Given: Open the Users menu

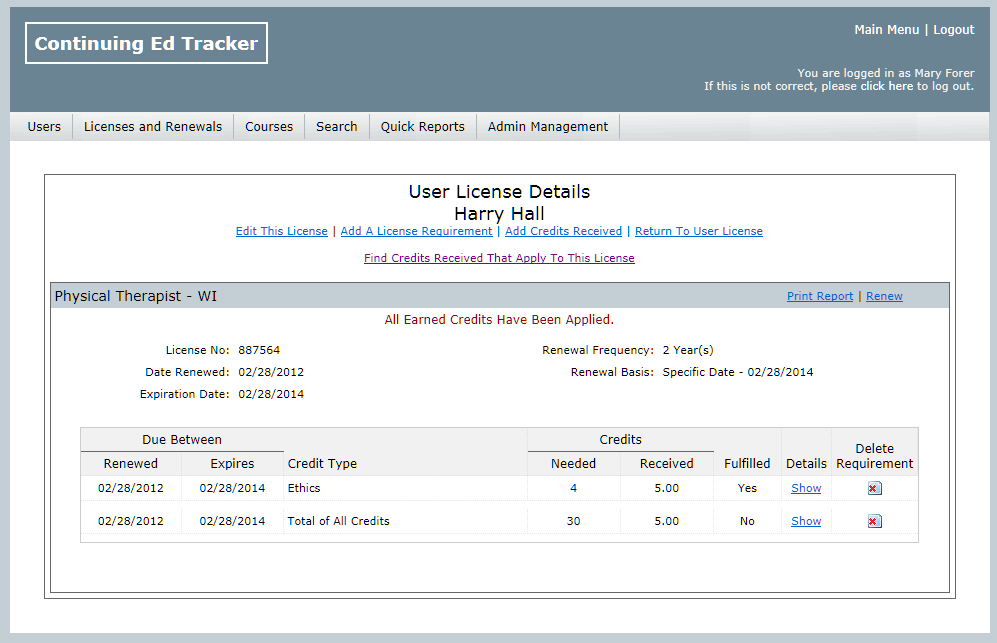Looking at the screenshot, I should pos(44,127).
